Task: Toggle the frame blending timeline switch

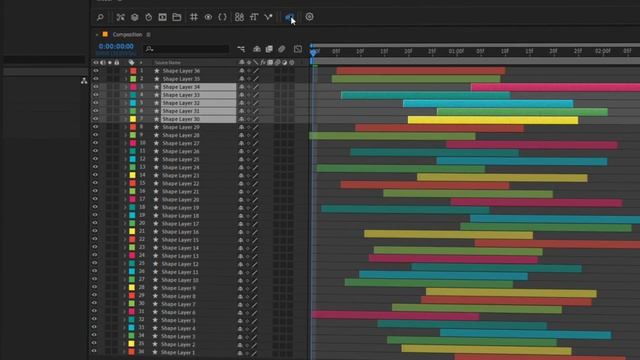Action: [x=269, y=49]
